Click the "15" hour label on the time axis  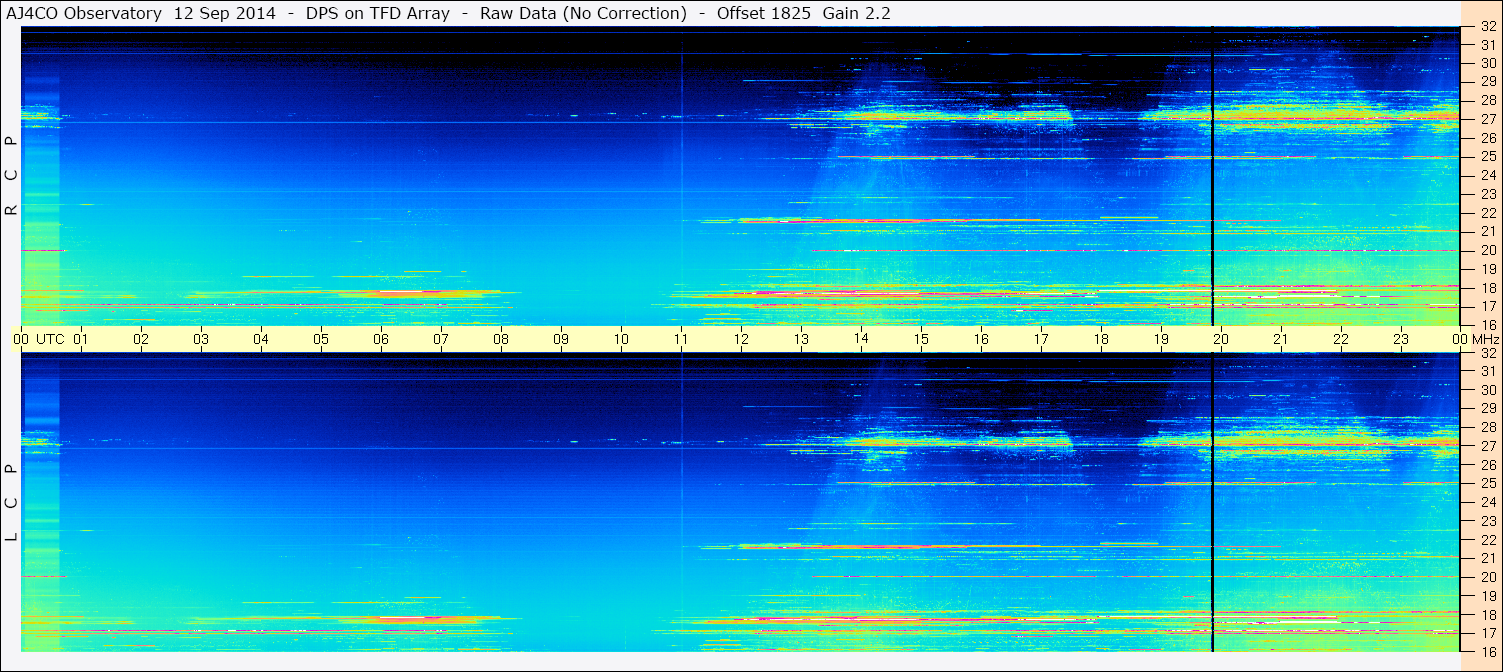click(x=921, y=339)
